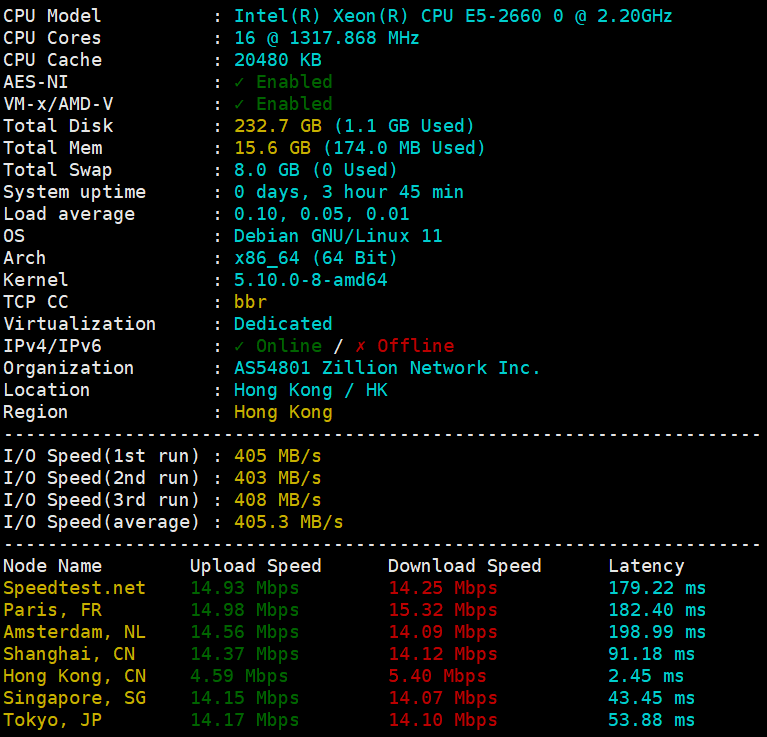
Task: Select the Debian GNU/Linux 11 text
Action: 338,236
